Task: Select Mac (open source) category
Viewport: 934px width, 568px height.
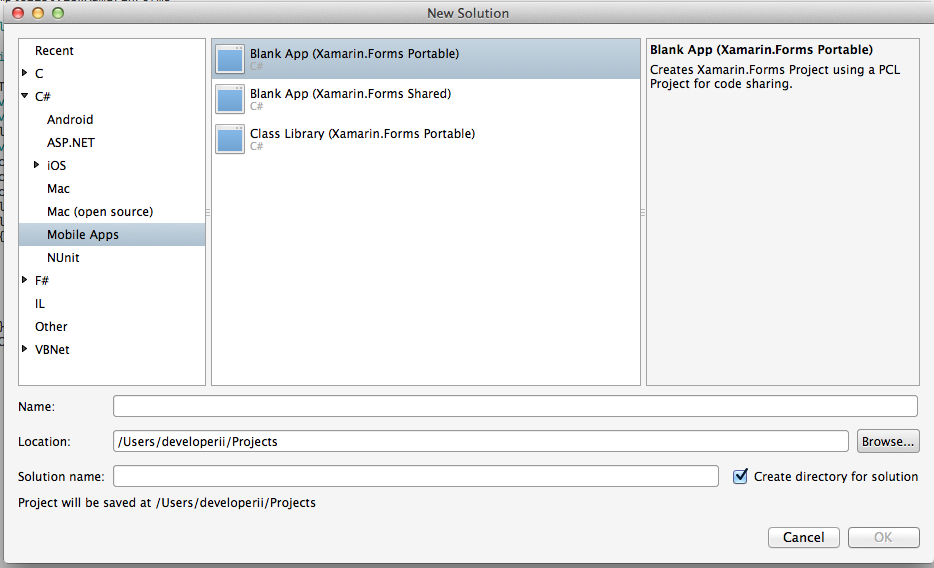Action: 100,212
